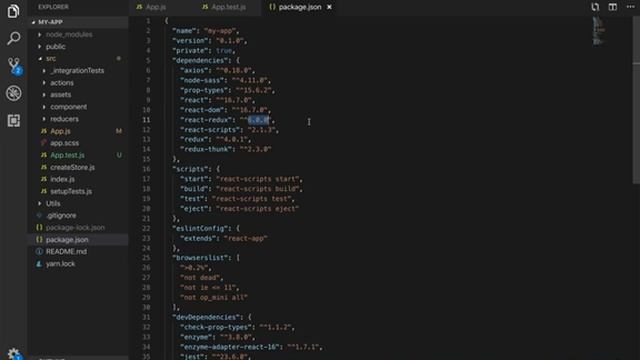Close the package.json tab

click(x=329, y=7)
